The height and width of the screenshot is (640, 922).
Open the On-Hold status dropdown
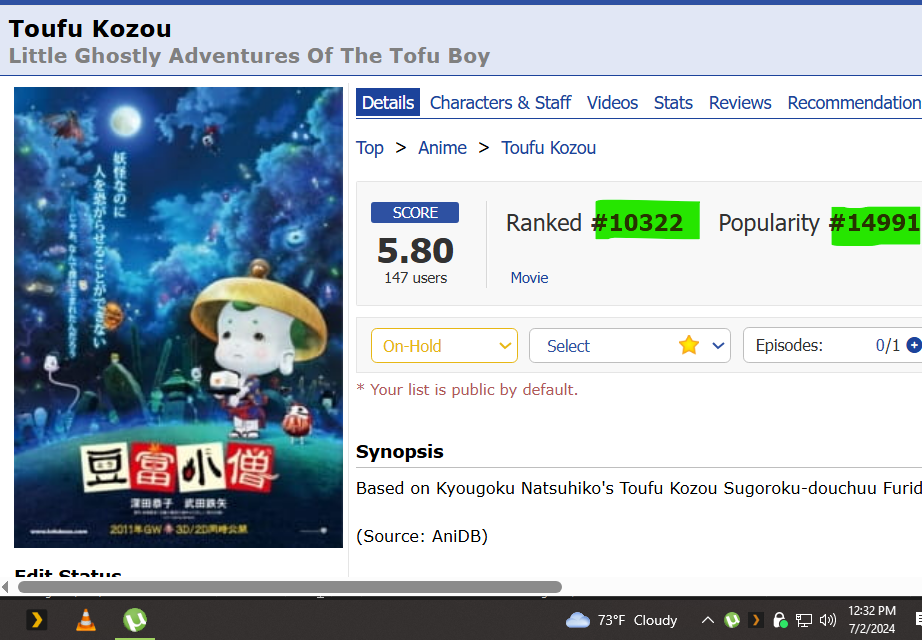point(445,346)
